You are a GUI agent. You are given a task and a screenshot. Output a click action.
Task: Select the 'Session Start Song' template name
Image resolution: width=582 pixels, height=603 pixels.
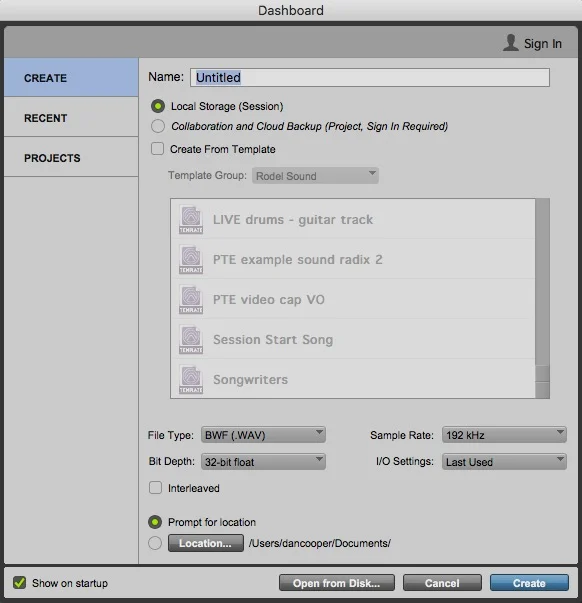[x=273, y=340]
